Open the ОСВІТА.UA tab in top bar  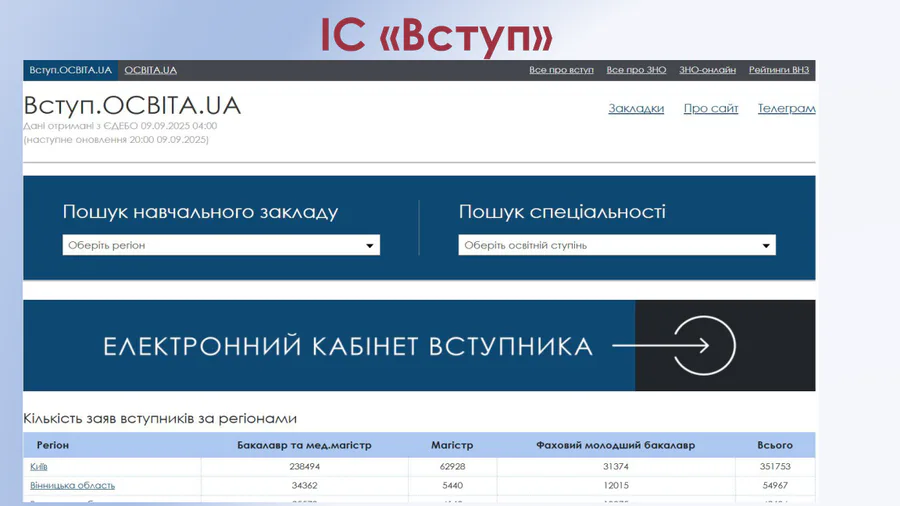pyautogui.click(x=150, y=70)
